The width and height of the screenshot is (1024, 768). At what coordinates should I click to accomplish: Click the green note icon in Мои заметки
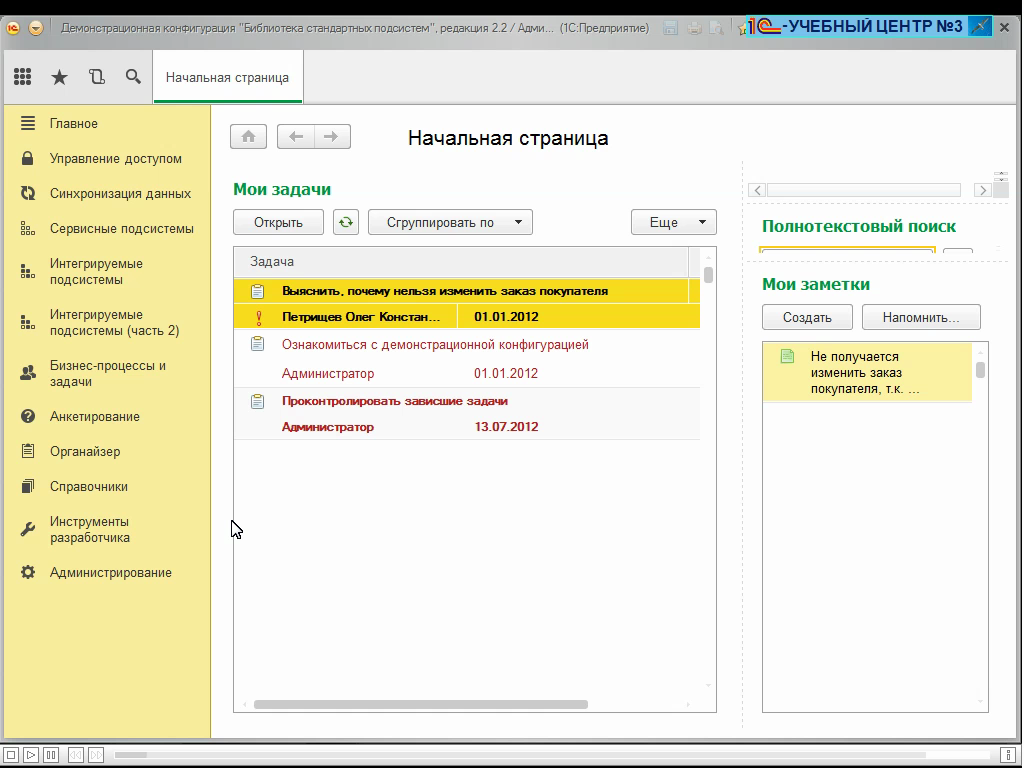coord(788,356)
